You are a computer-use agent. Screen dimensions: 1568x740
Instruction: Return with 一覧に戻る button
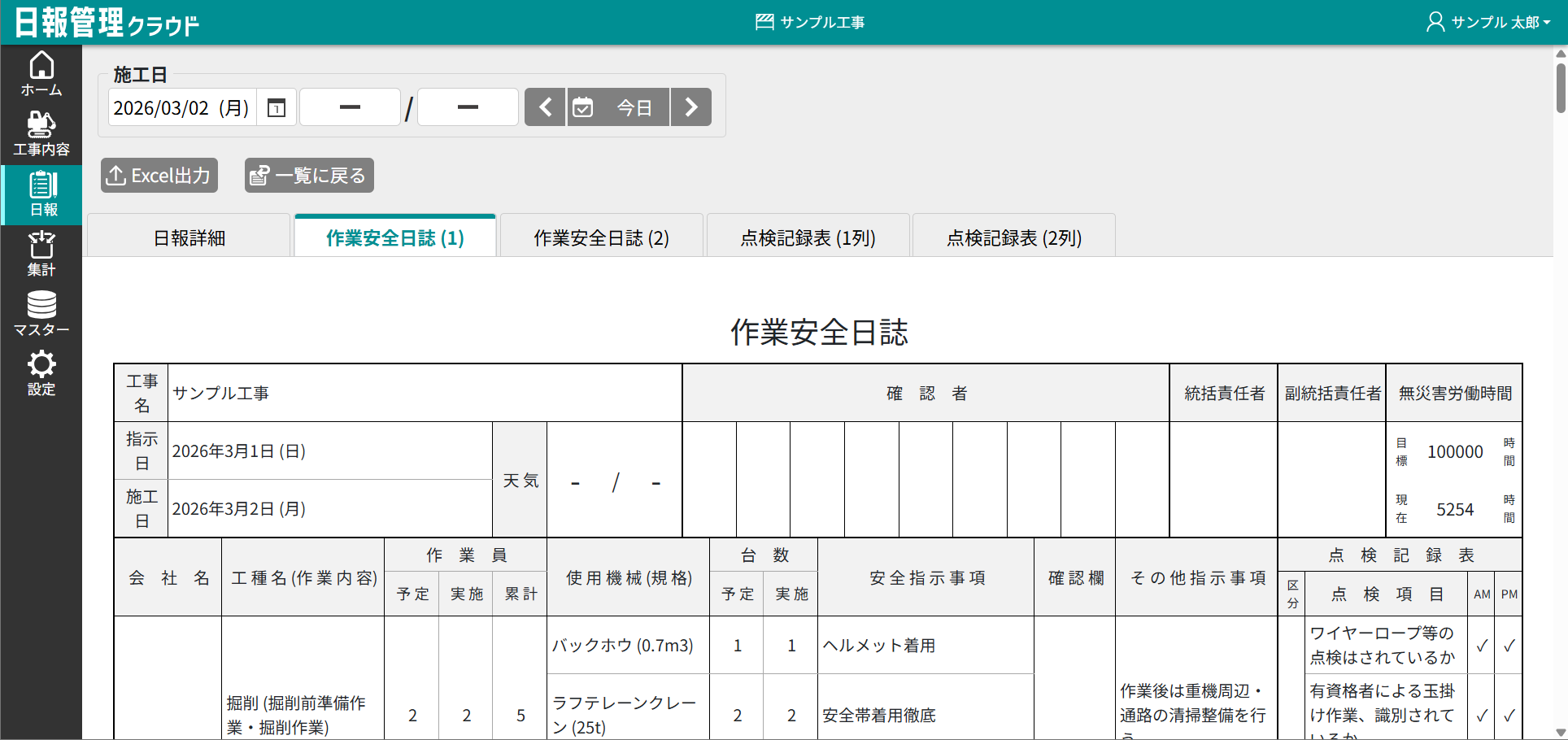(309, 176)
